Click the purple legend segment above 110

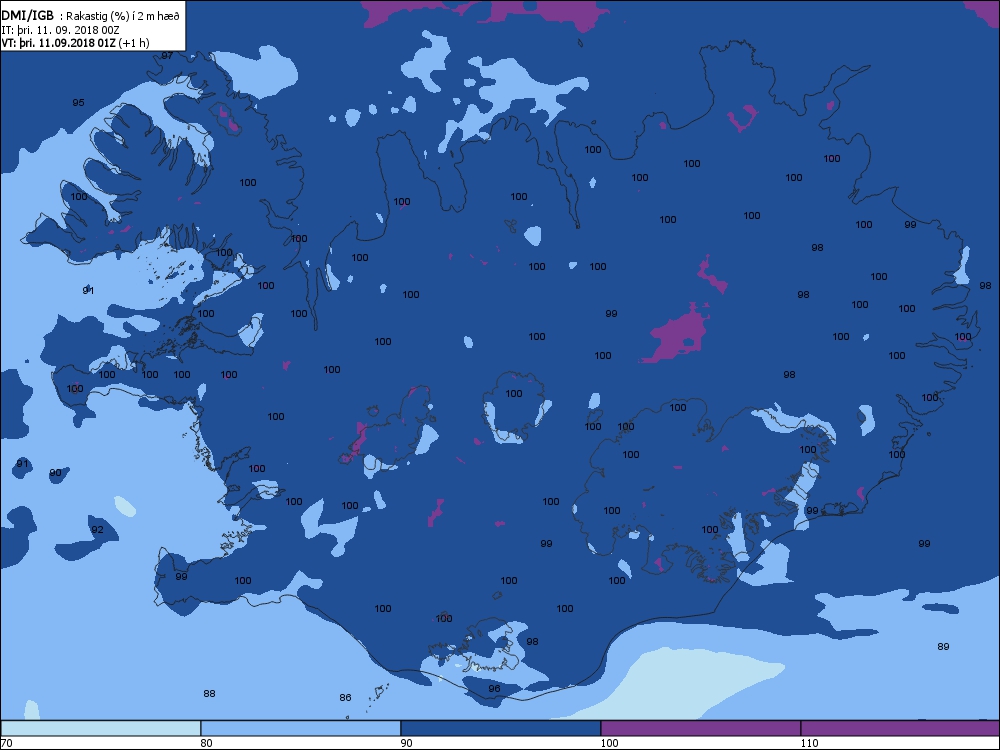[900, 728]
